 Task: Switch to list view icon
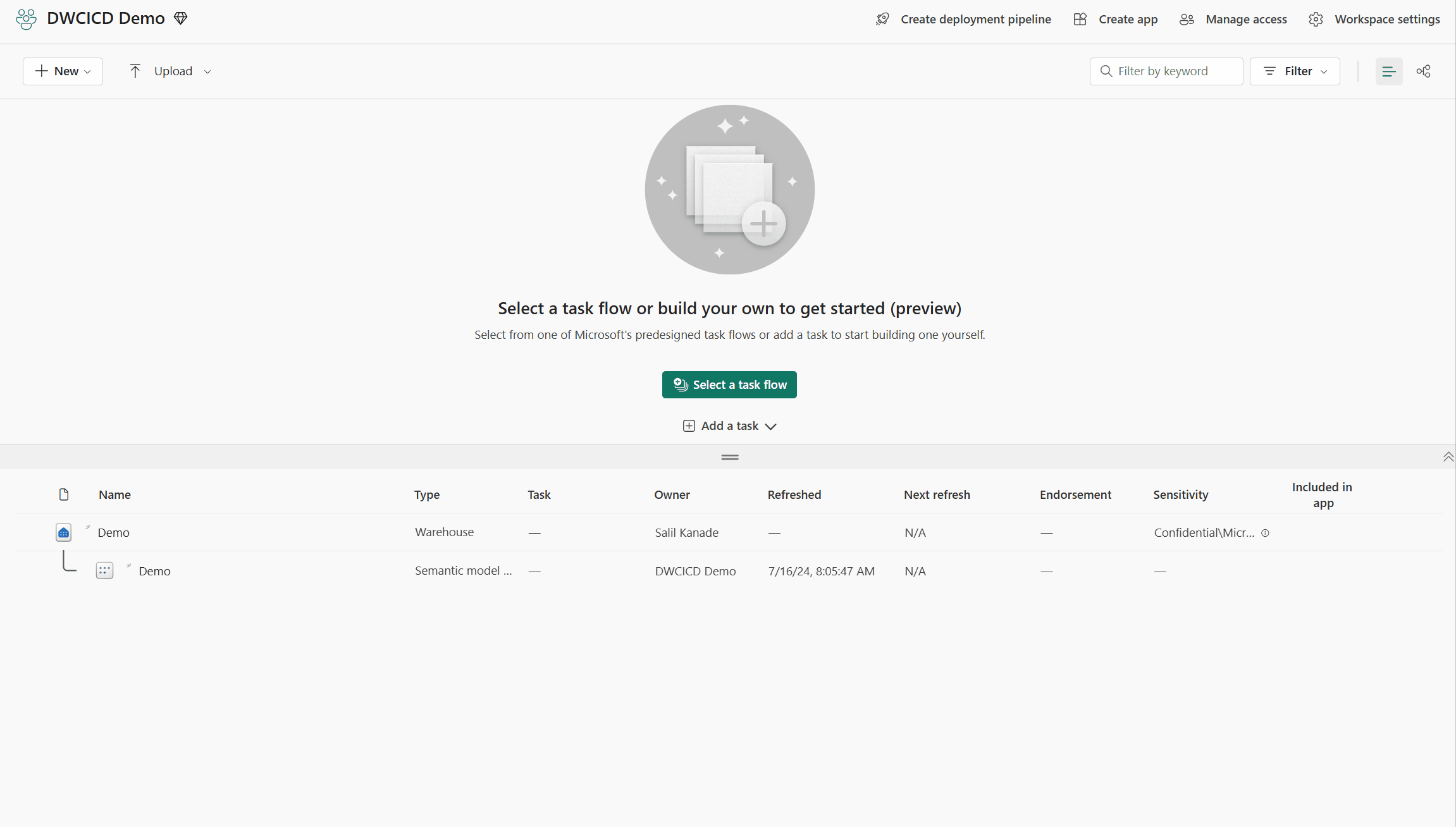coord(1389,71)
